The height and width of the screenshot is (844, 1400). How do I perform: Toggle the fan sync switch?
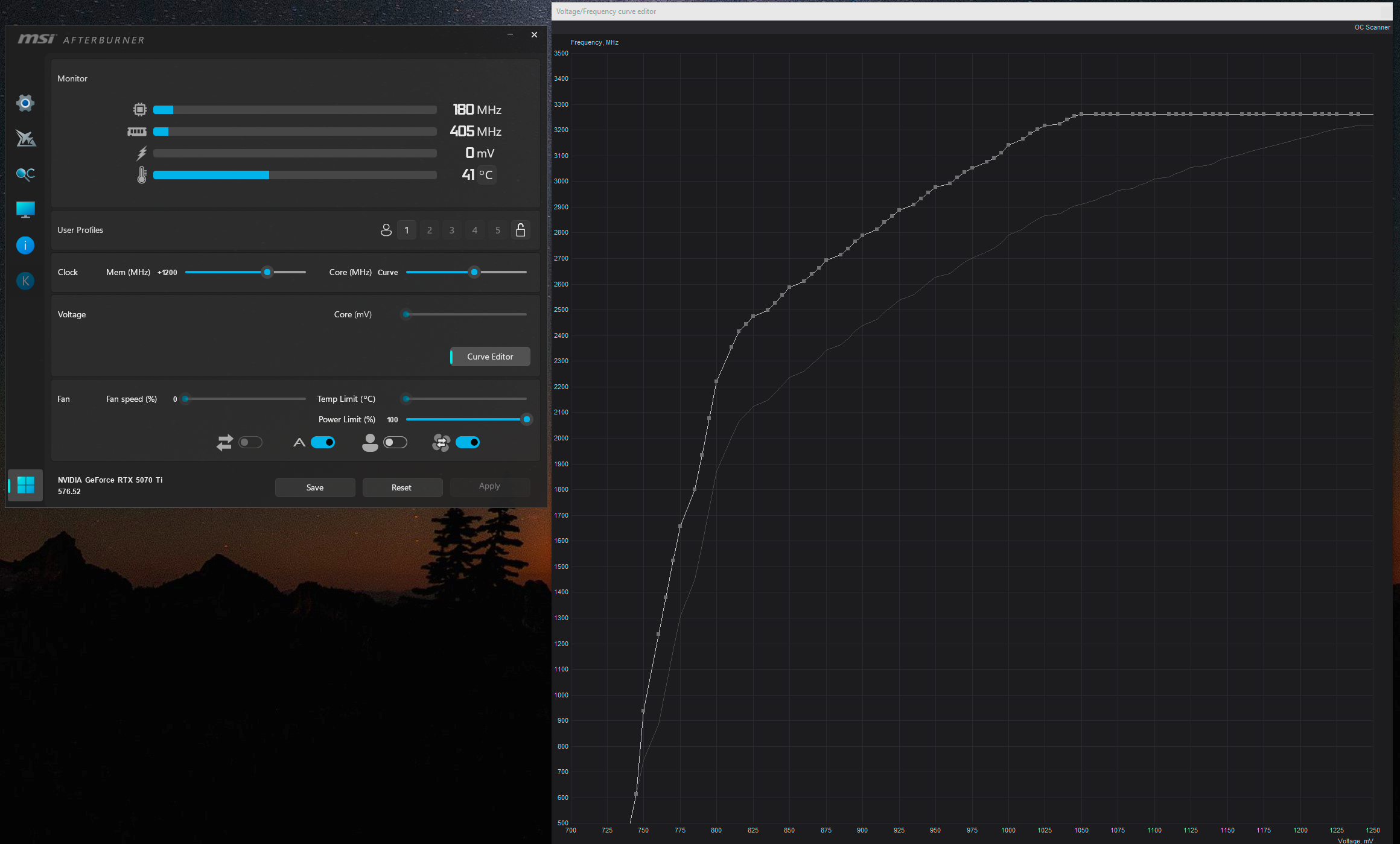(250, 442)
